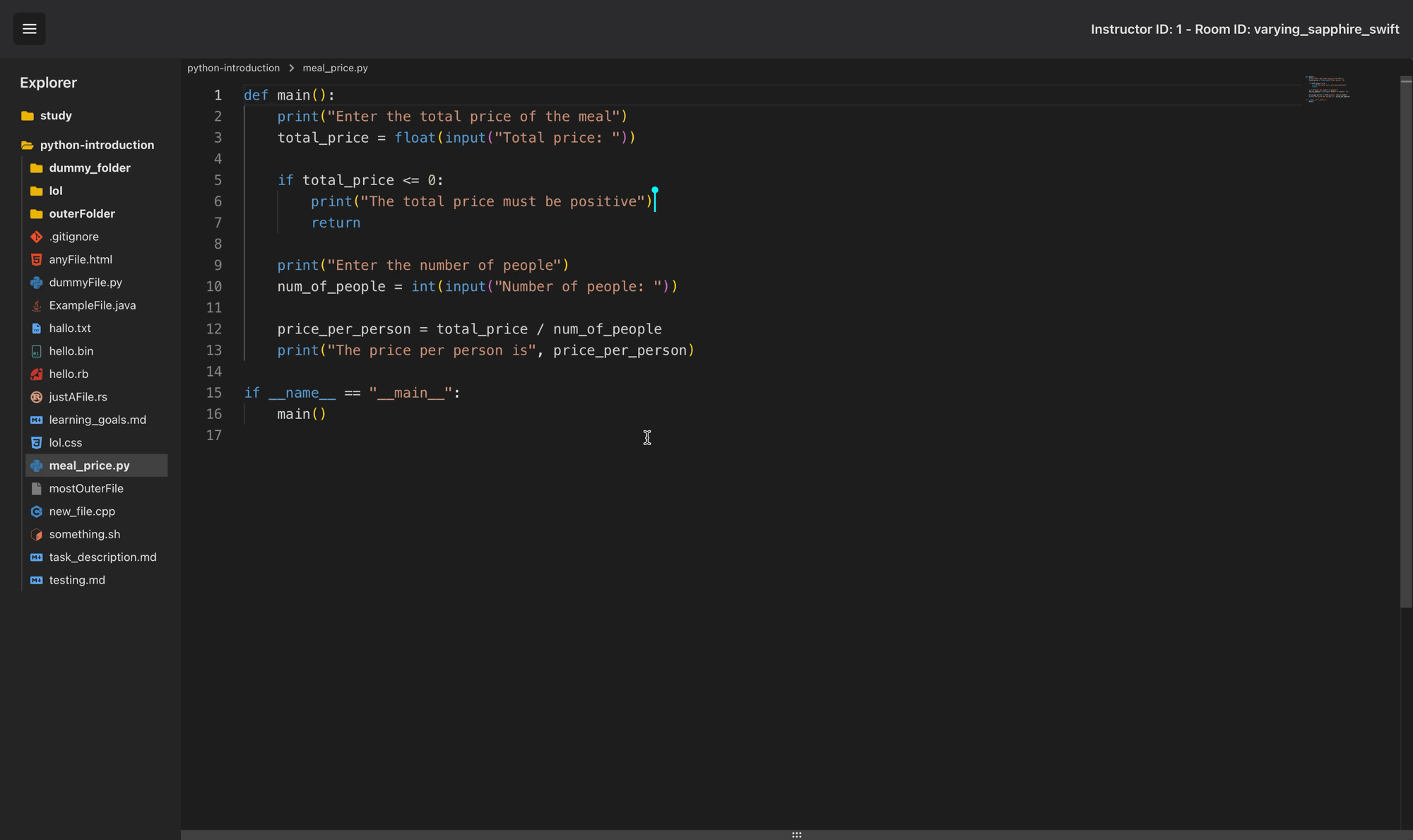Open task_description.md file
1413x840 pixels.
tap(102, 557)
